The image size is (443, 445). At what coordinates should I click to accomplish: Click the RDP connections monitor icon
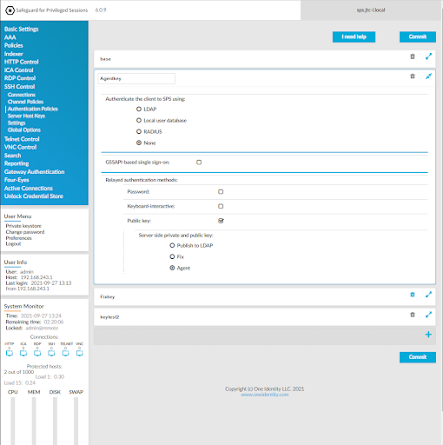(x=37, y=353)
